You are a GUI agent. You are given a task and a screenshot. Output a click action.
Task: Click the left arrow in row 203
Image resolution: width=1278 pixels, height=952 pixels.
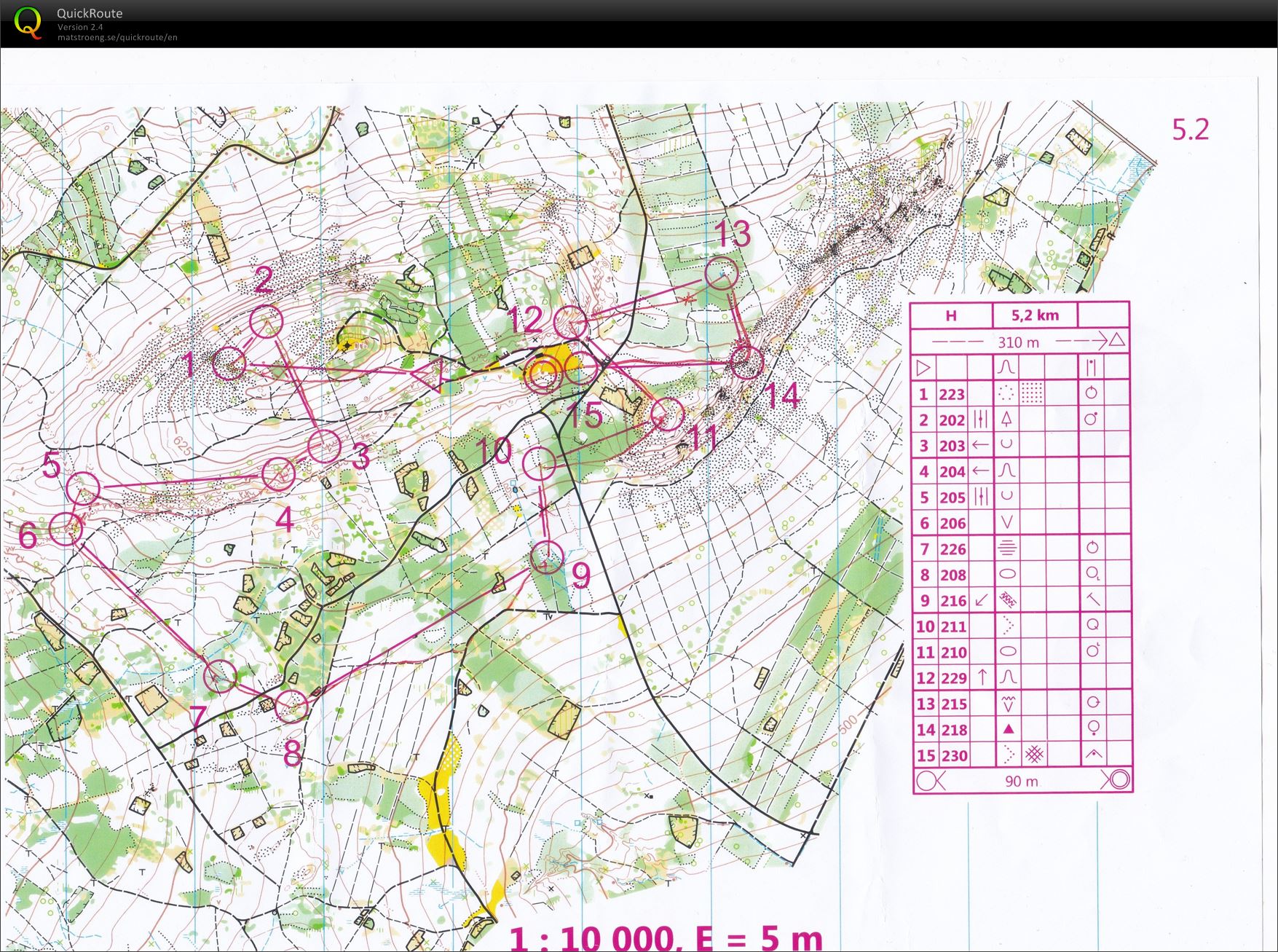point(981,444)
